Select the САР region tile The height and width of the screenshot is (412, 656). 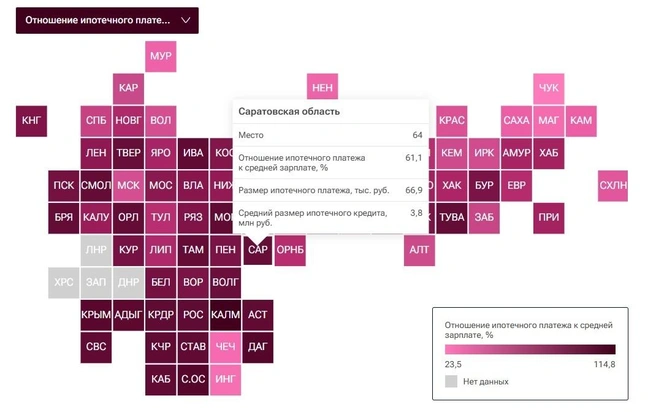click(258, 249)
